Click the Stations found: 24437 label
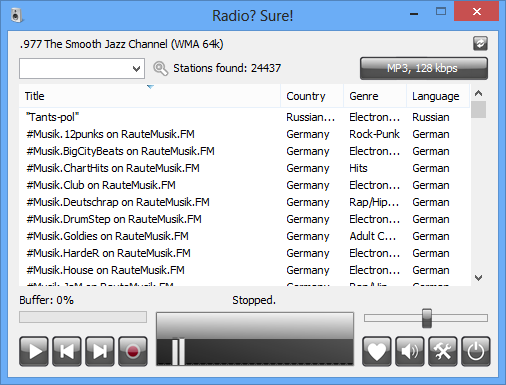The height and width of the screenshot is (385, 506). [227, 68]
